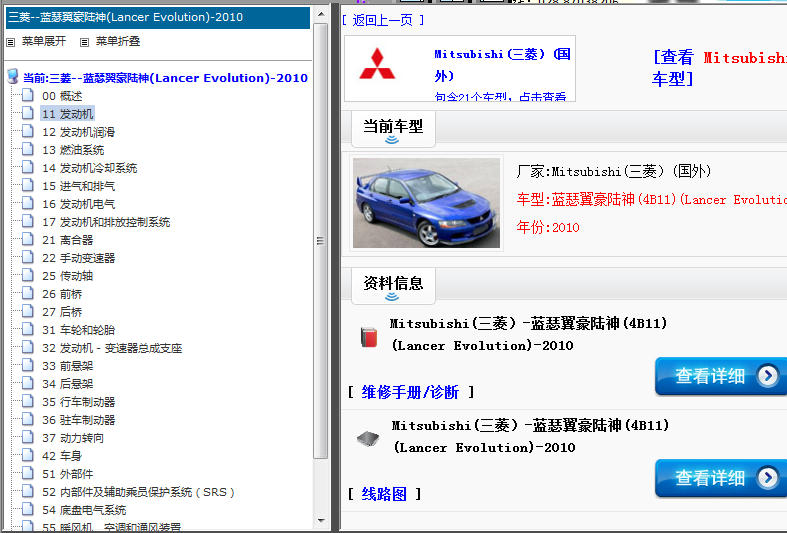The width and height of the screenshot is (787, 533).
Task: Expand all menus via 菜单展开 text
Action: (44, 41)
